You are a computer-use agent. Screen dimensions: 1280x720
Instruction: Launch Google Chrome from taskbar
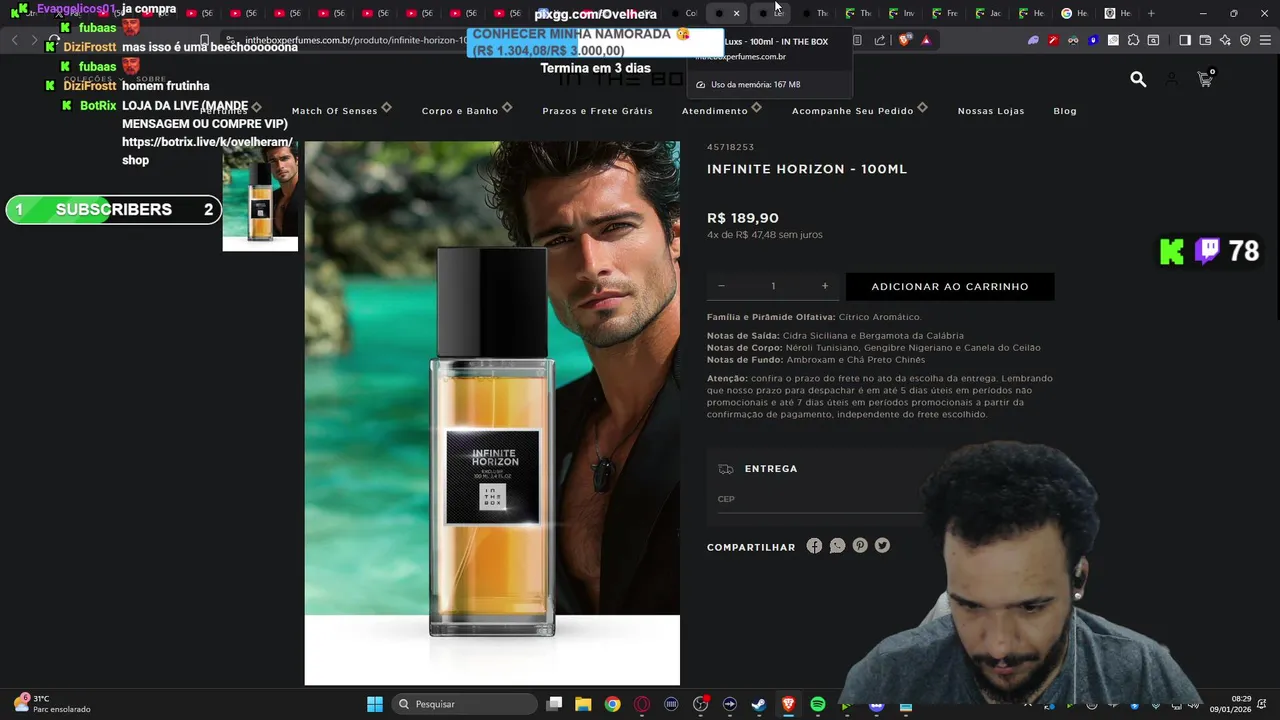[612, 704]
